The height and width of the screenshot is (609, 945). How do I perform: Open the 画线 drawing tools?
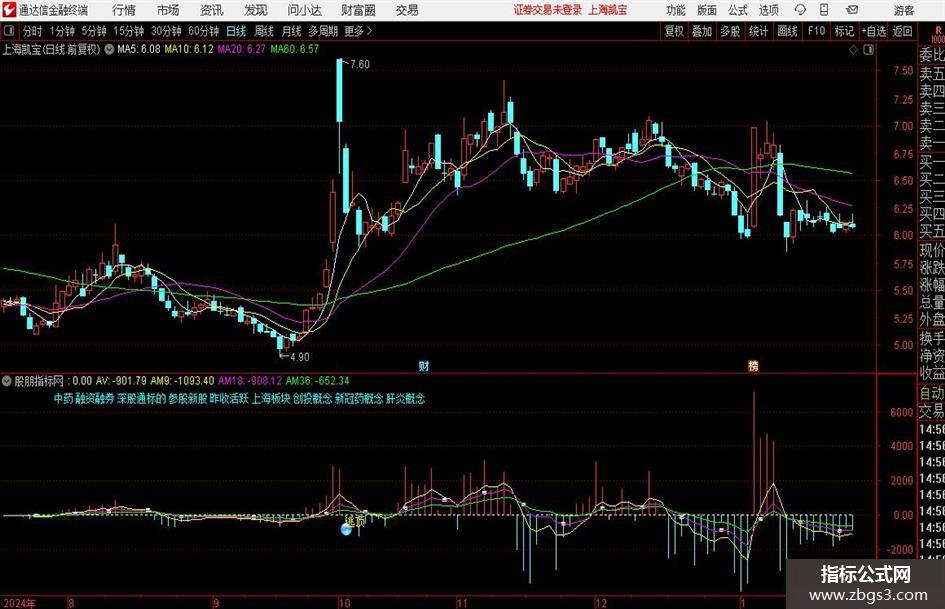click(787, 31)
